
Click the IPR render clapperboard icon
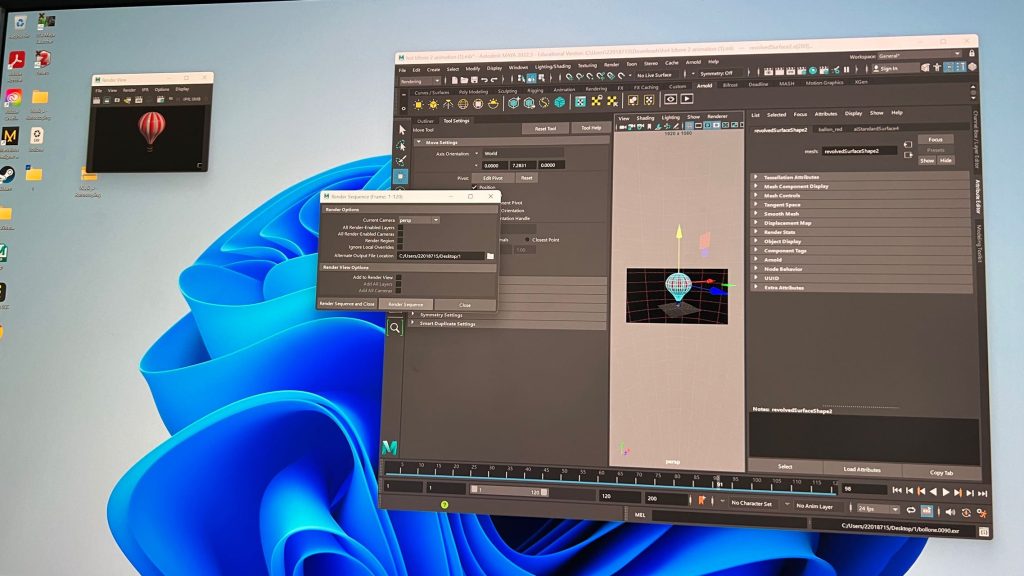point(790,70)
